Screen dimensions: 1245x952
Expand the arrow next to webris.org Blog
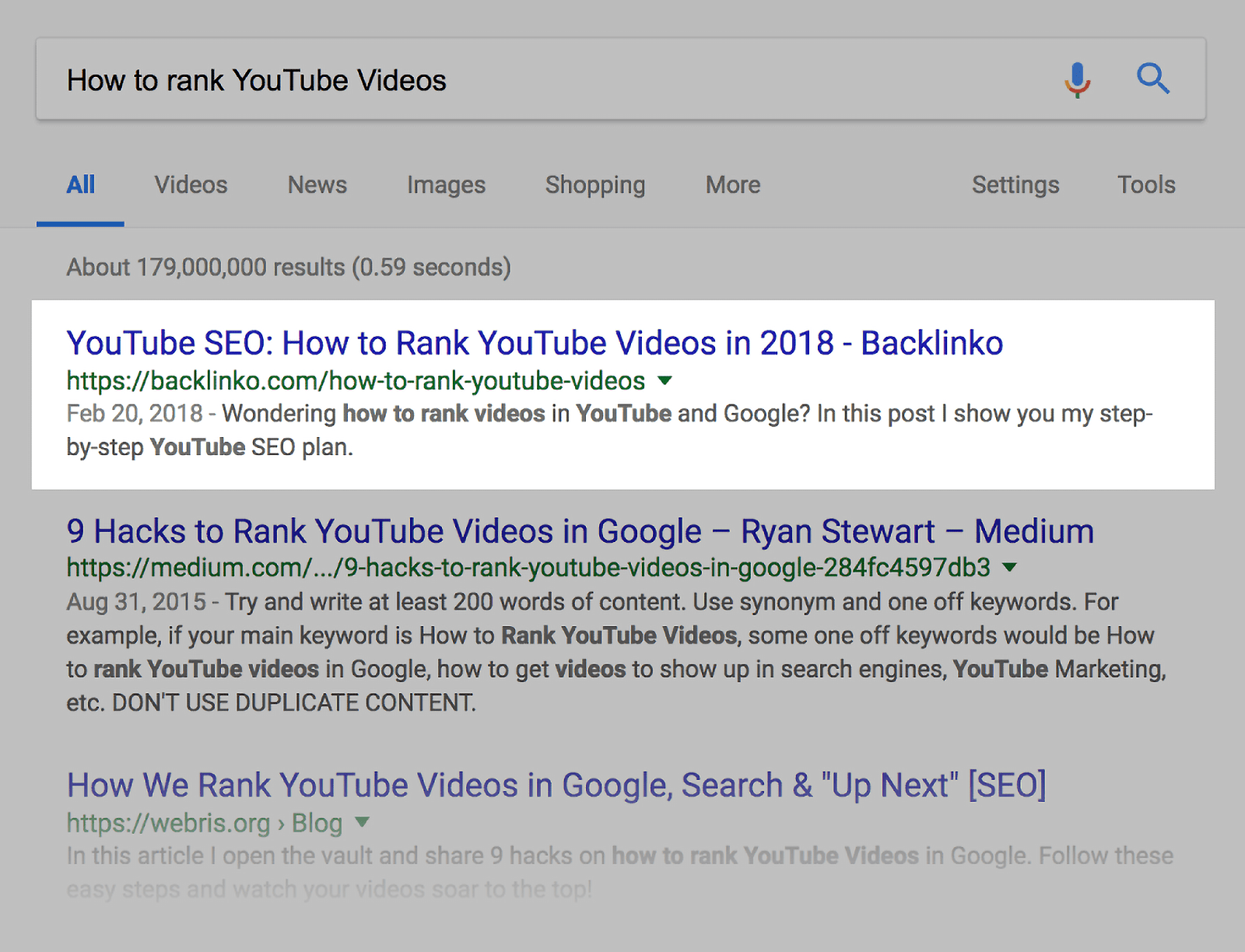pos(362,823)
